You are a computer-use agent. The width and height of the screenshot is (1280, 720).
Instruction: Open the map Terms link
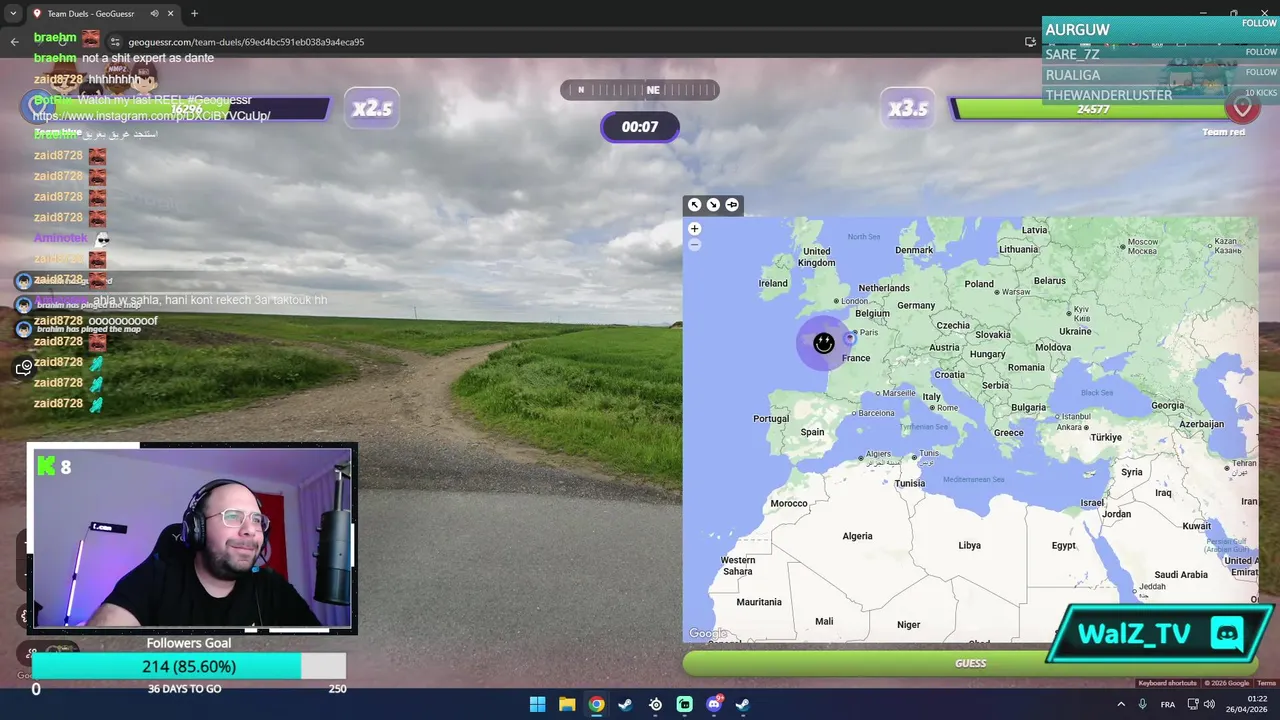[1266, 683]
